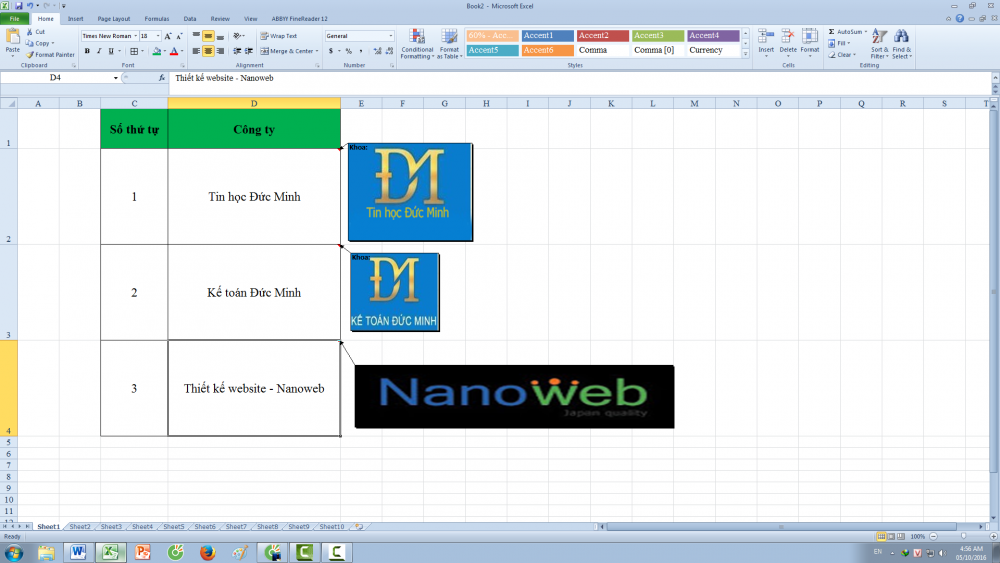Image resolution: width=1000 pixels, height=563 pixels.
Task: Open Firefox from the Windows taskbar
Action: [x=207, y=552]
